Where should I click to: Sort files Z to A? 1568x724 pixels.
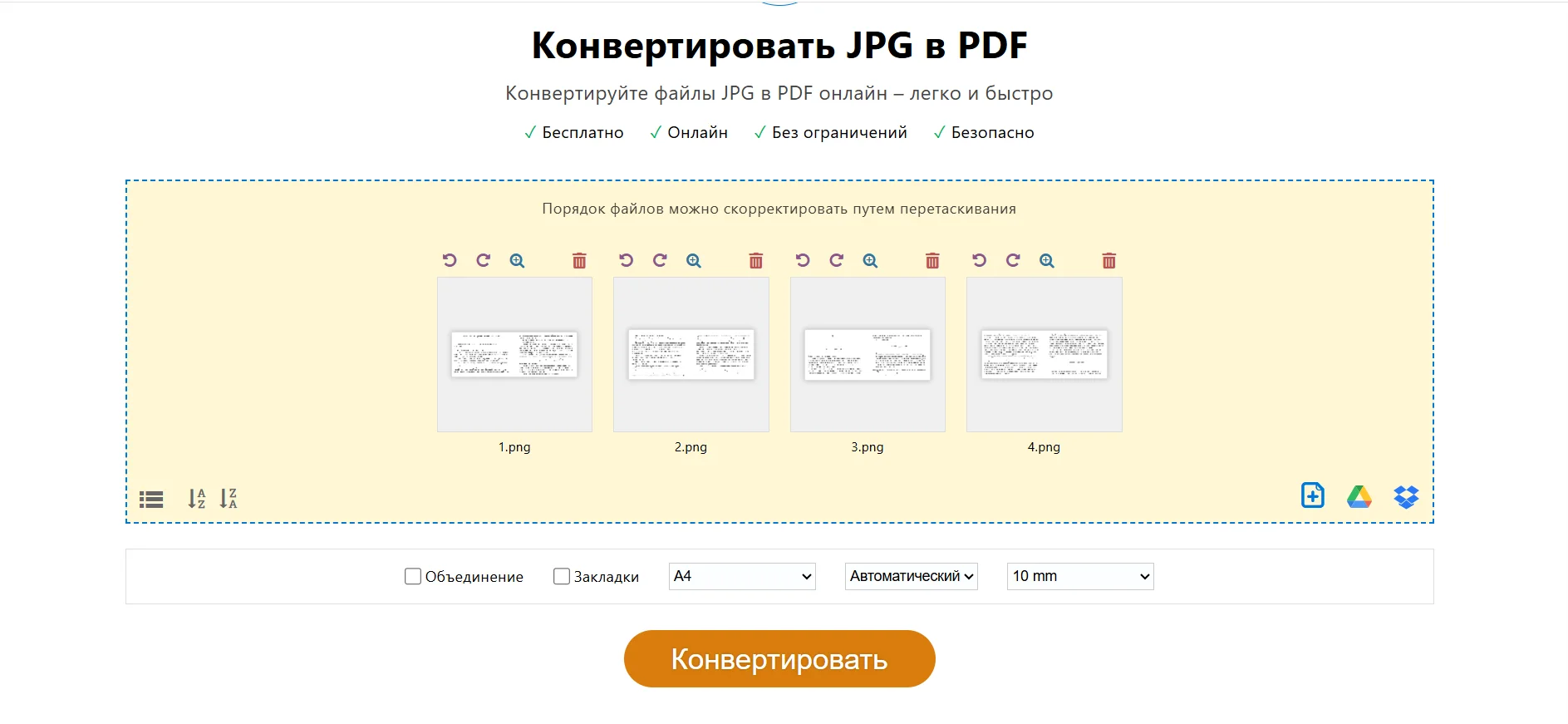coord(229,498)
